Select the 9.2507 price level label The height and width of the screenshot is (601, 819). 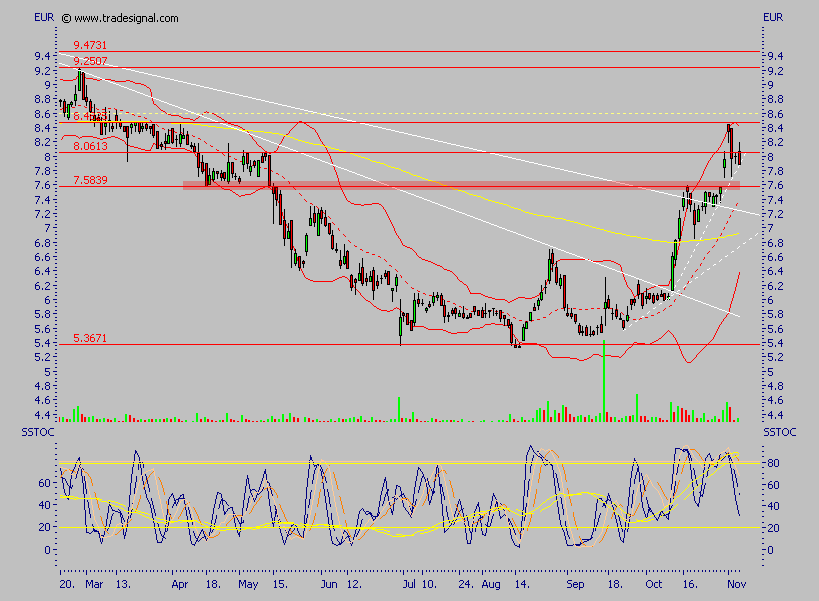tap(89, 61)
